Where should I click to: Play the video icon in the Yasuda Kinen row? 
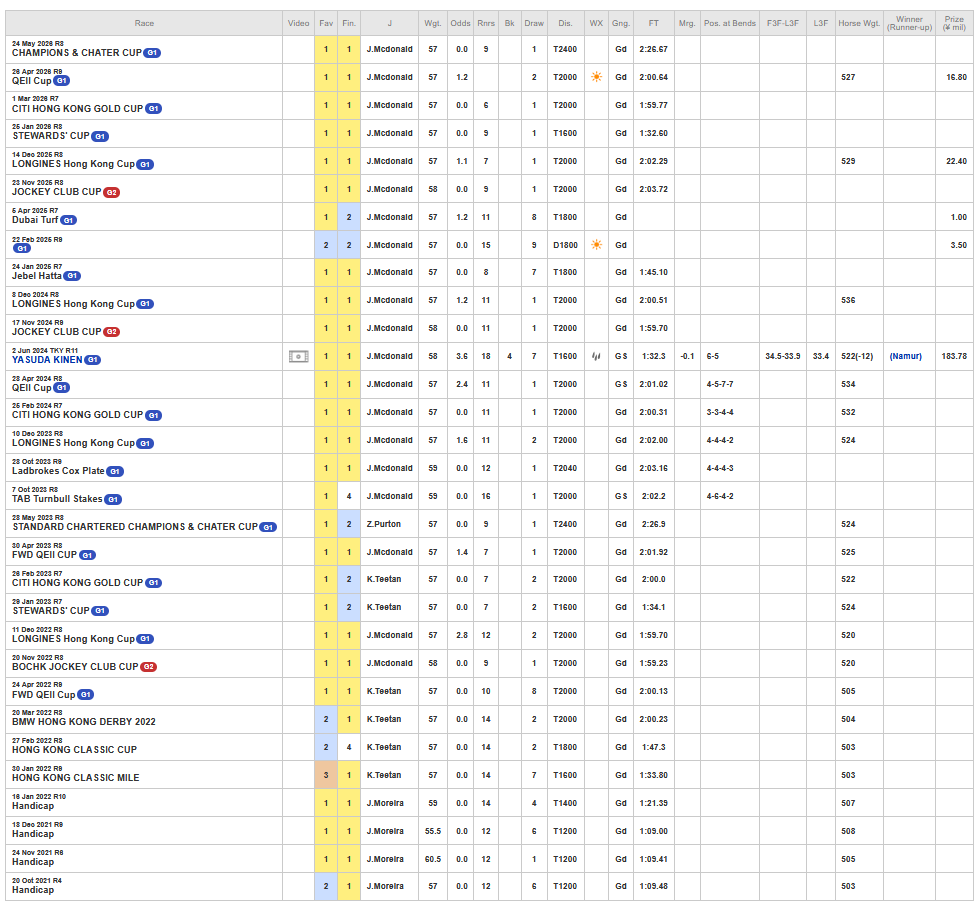coord(298,356)
